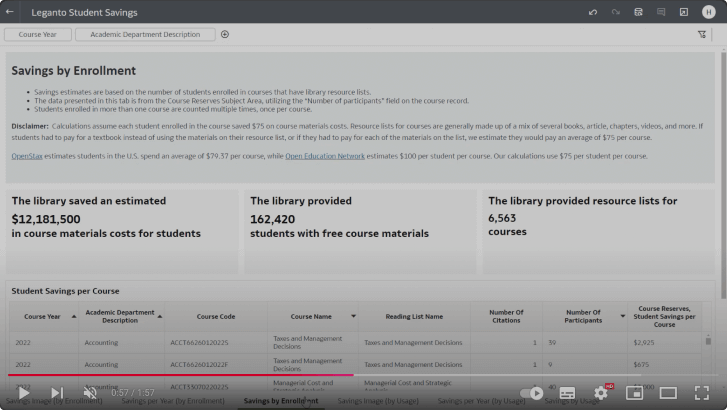This screenshot has width=727, height=410.
Task: Click the back arrow beside Leganto Student Savings
Action: pyautogui.click(x=10, y=12)
